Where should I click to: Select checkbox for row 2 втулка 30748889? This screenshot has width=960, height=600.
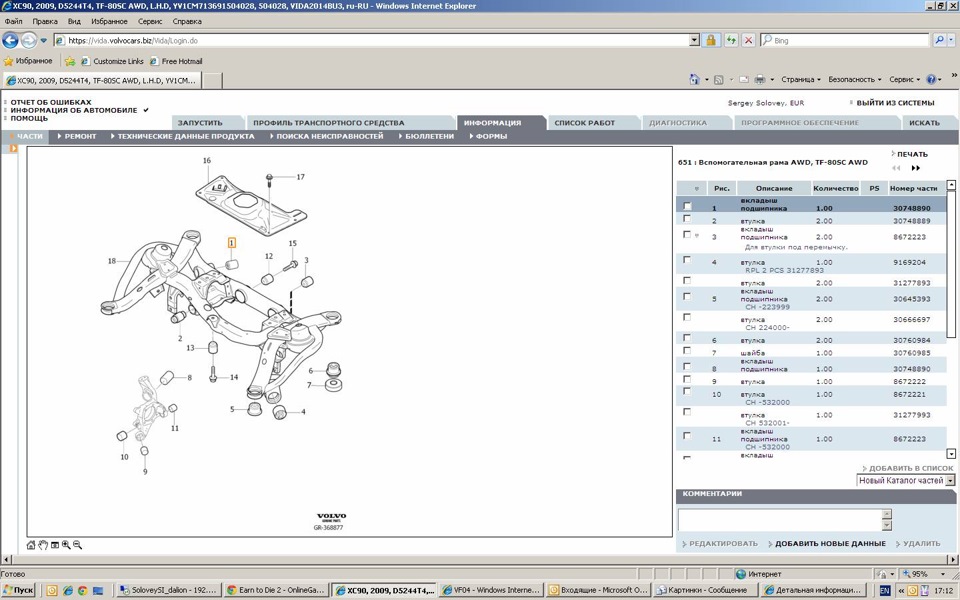pos(687,219)
